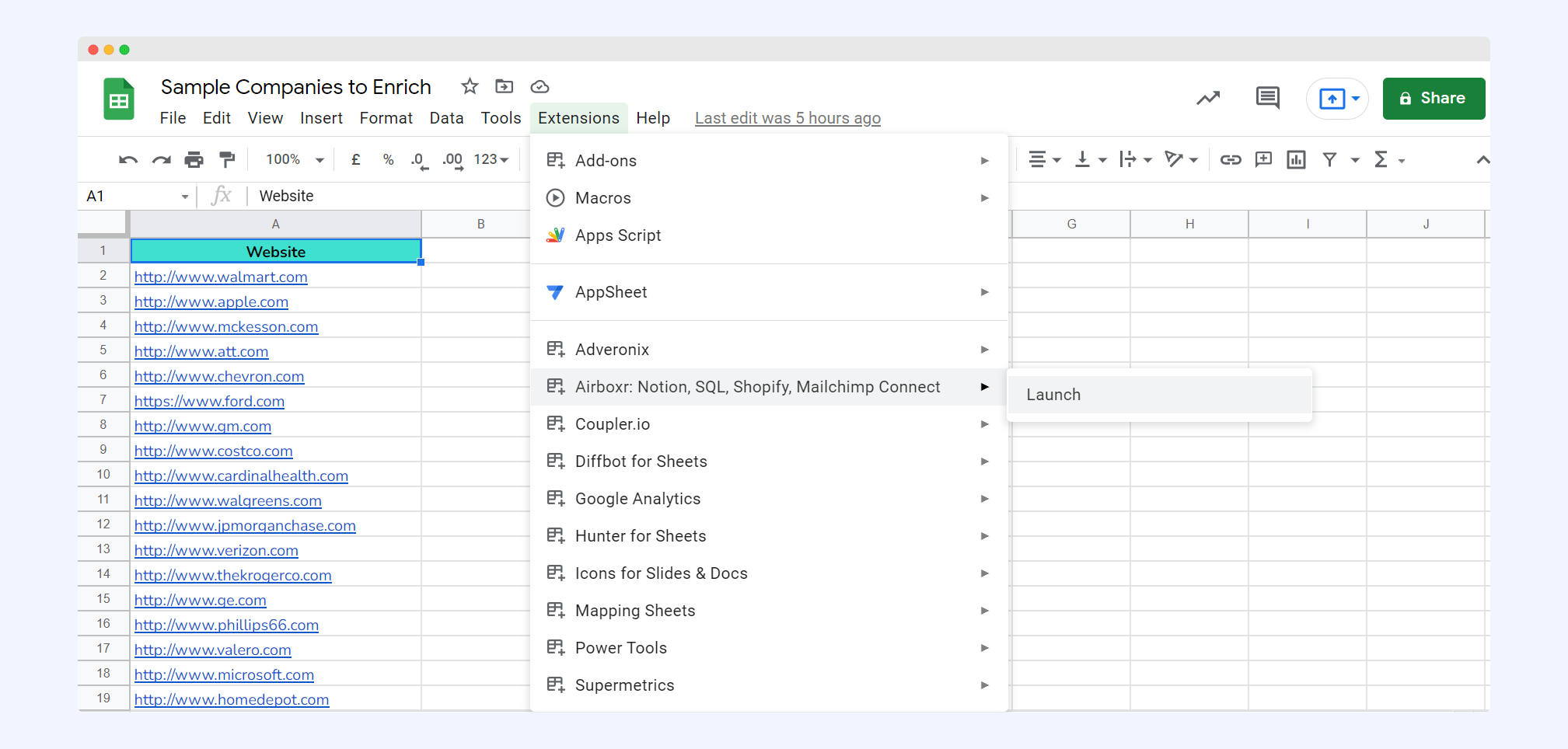The height and width of the screenshot is (749, 1568).
Task: Select Supermetrics menu entry
Action: pos(769,685)
